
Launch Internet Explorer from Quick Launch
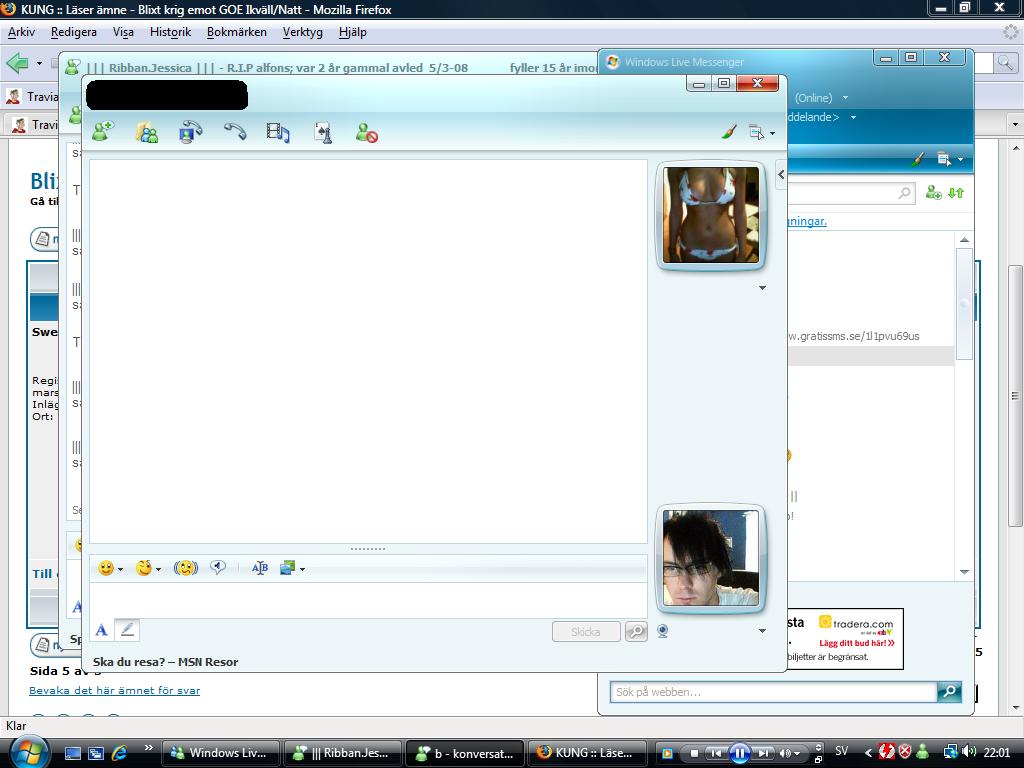tap(119, 753)
